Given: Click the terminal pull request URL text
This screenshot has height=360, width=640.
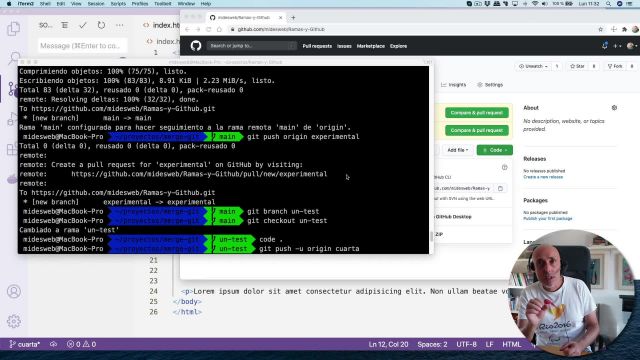Looking at the screenshot, I should (x=199, y=174).
